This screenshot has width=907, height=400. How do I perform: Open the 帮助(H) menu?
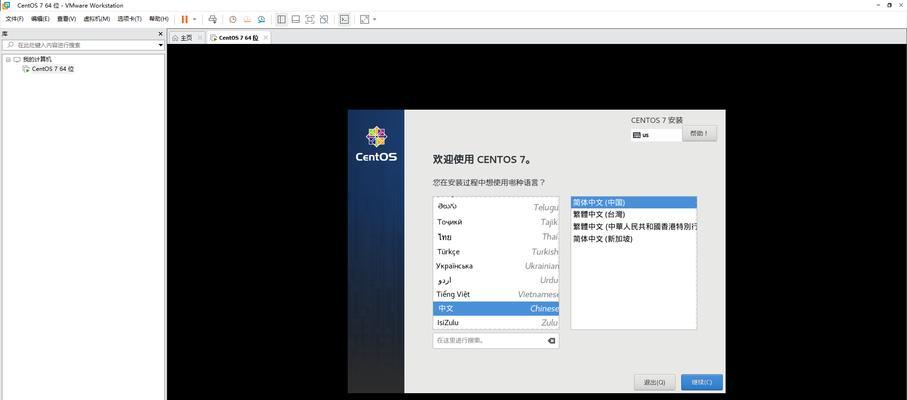point(159,19)
